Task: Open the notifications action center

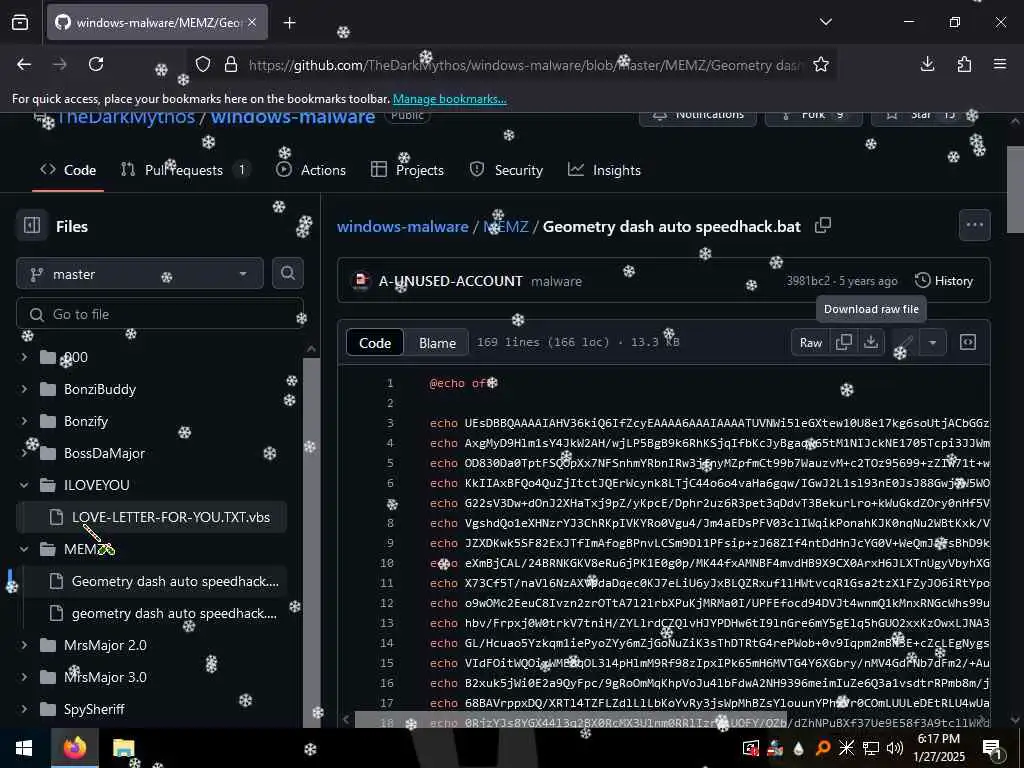Action: point(992,748)
